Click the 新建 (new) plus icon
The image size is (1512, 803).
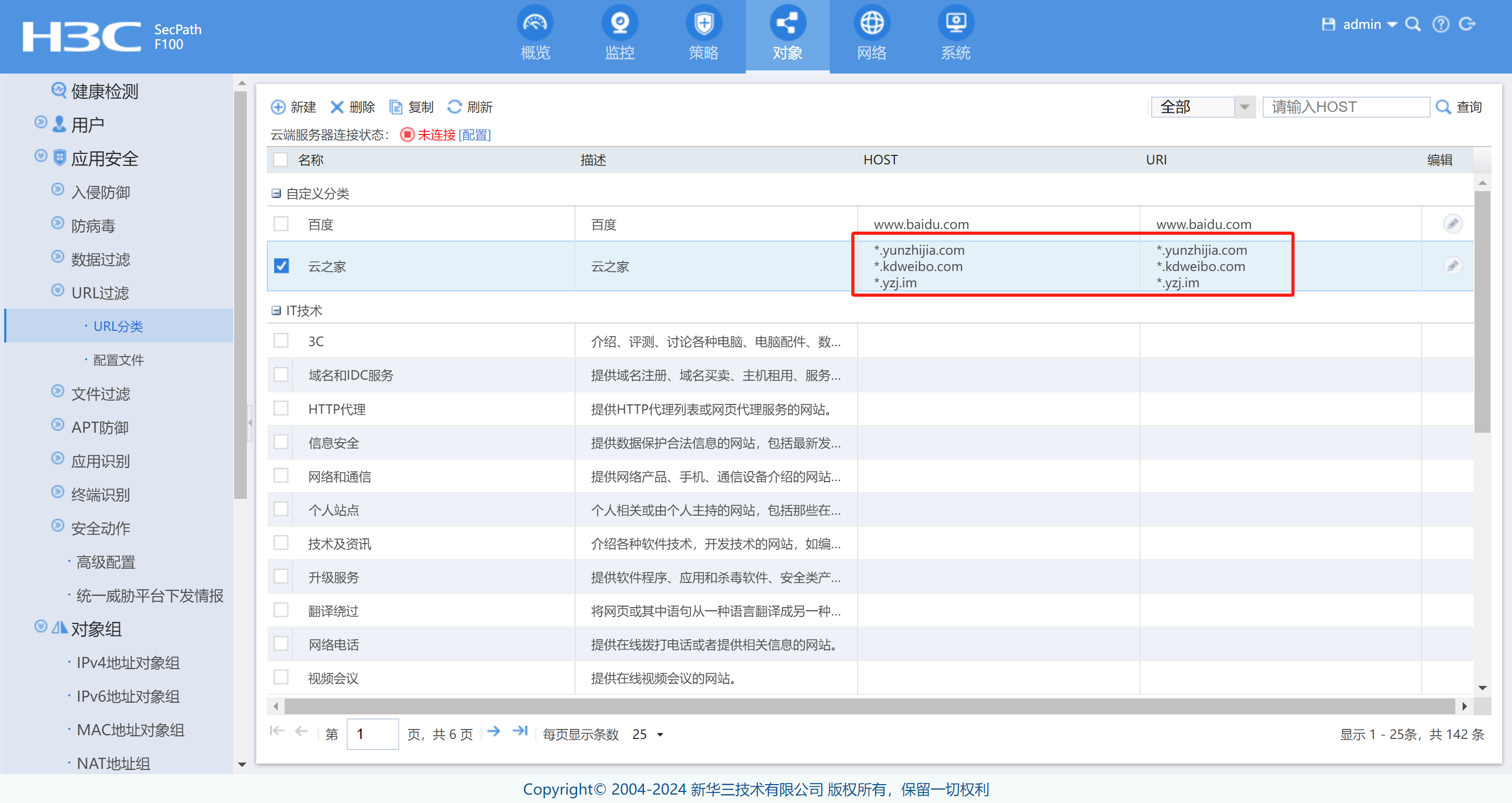pos(278,107)
